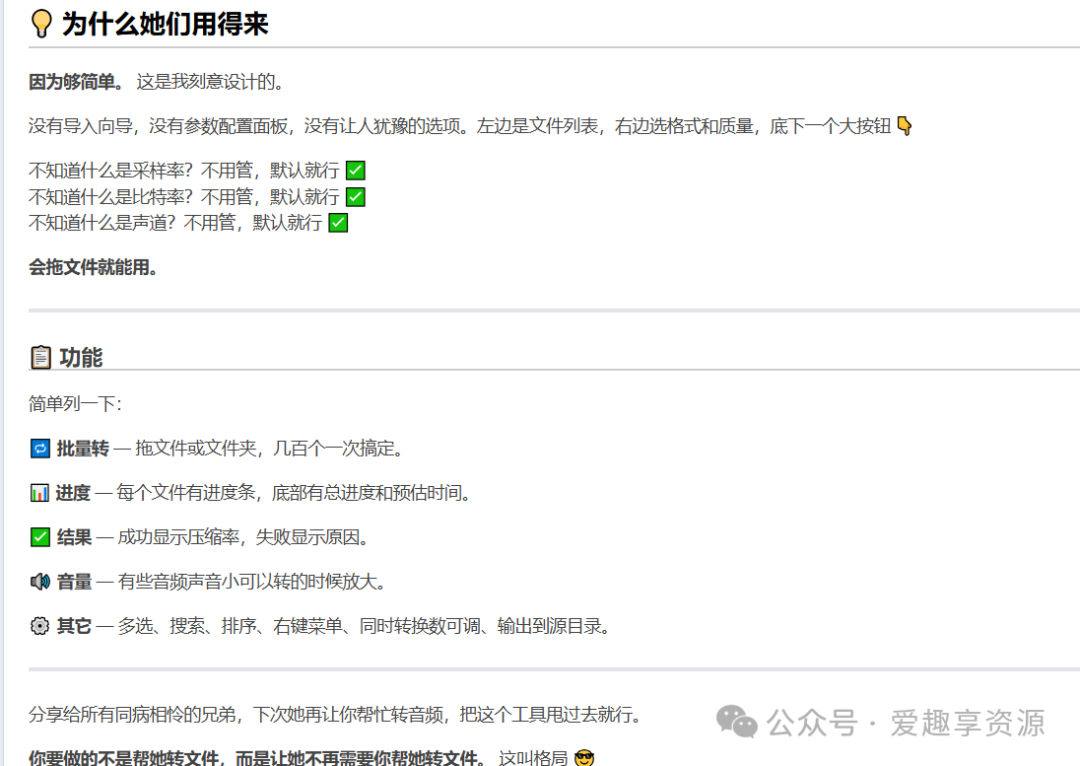This screenshot has width=1080, height=766.
Task: Click the clipboard emoji beside 功能 heading
Action: tap(41, 357)
